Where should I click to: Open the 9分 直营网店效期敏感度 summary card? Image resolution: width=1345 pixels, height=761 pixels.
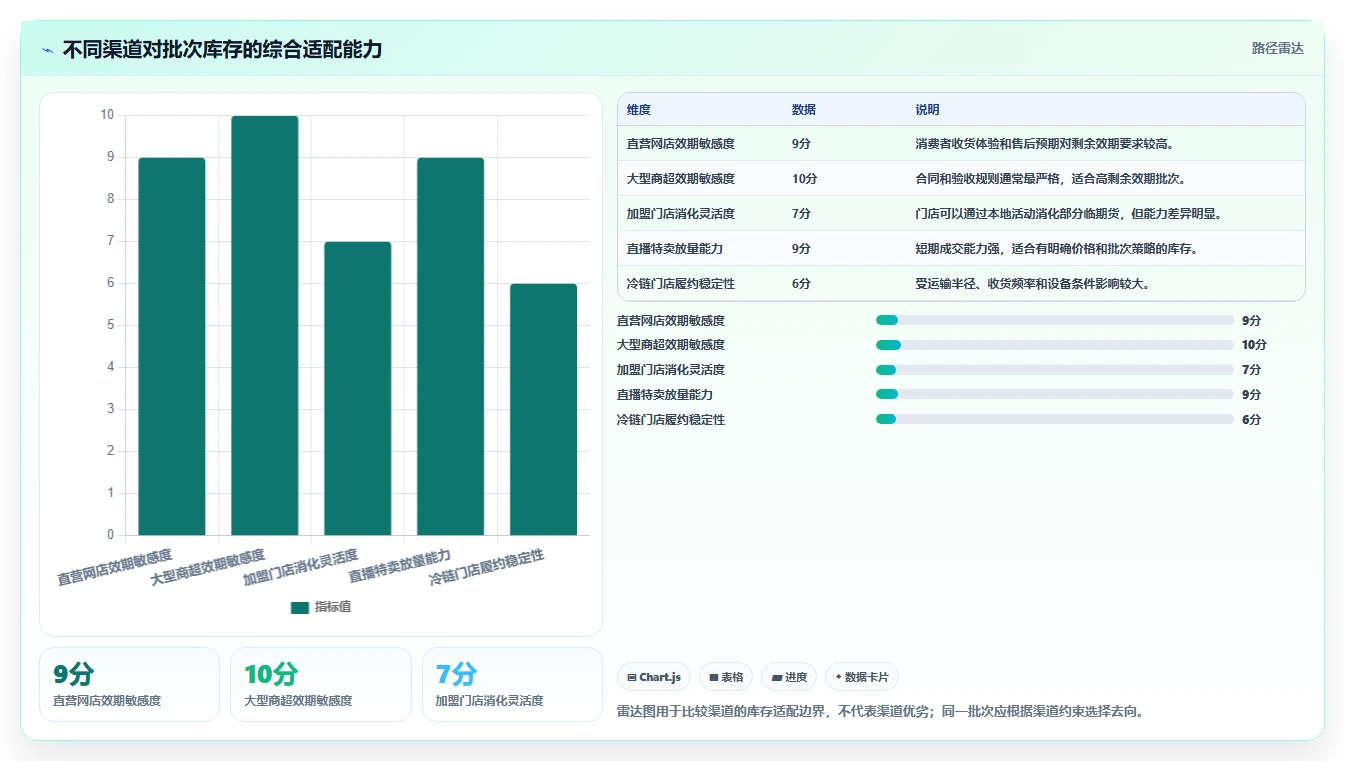pos(129,684)
